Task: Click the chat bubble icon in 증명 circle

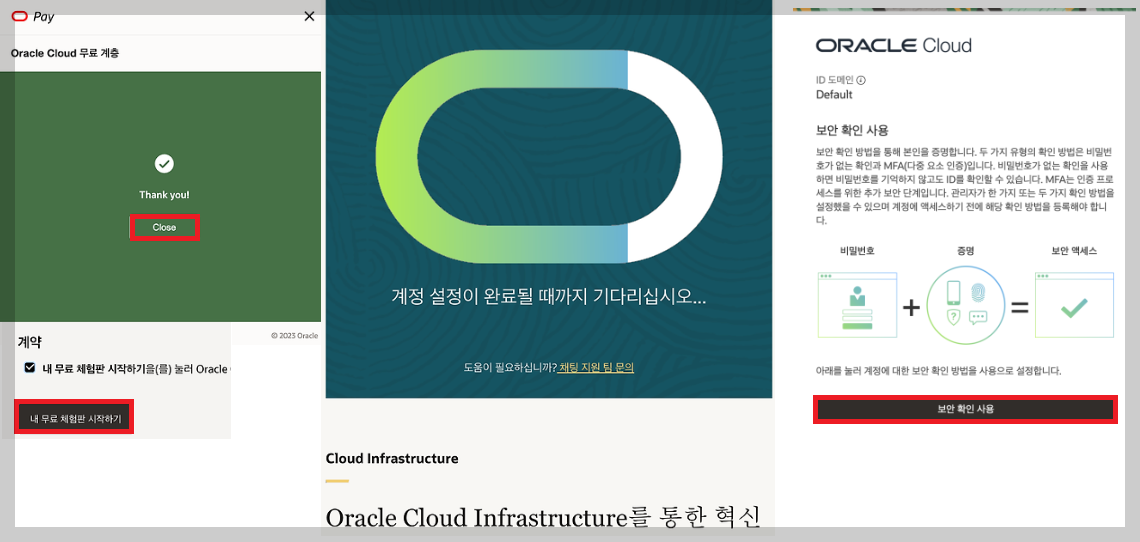Action: pos(978,318)
